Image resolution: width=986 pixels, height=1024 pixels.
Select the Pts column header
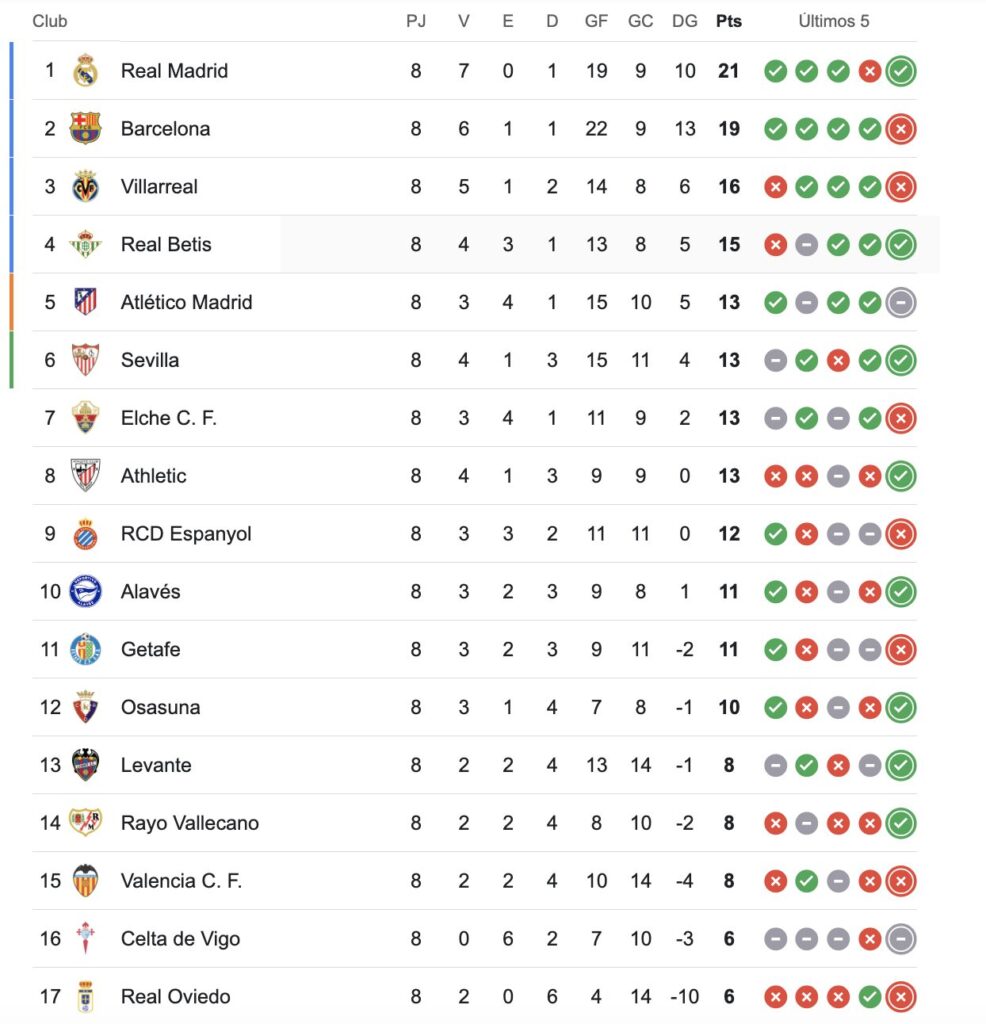point(728,21)
